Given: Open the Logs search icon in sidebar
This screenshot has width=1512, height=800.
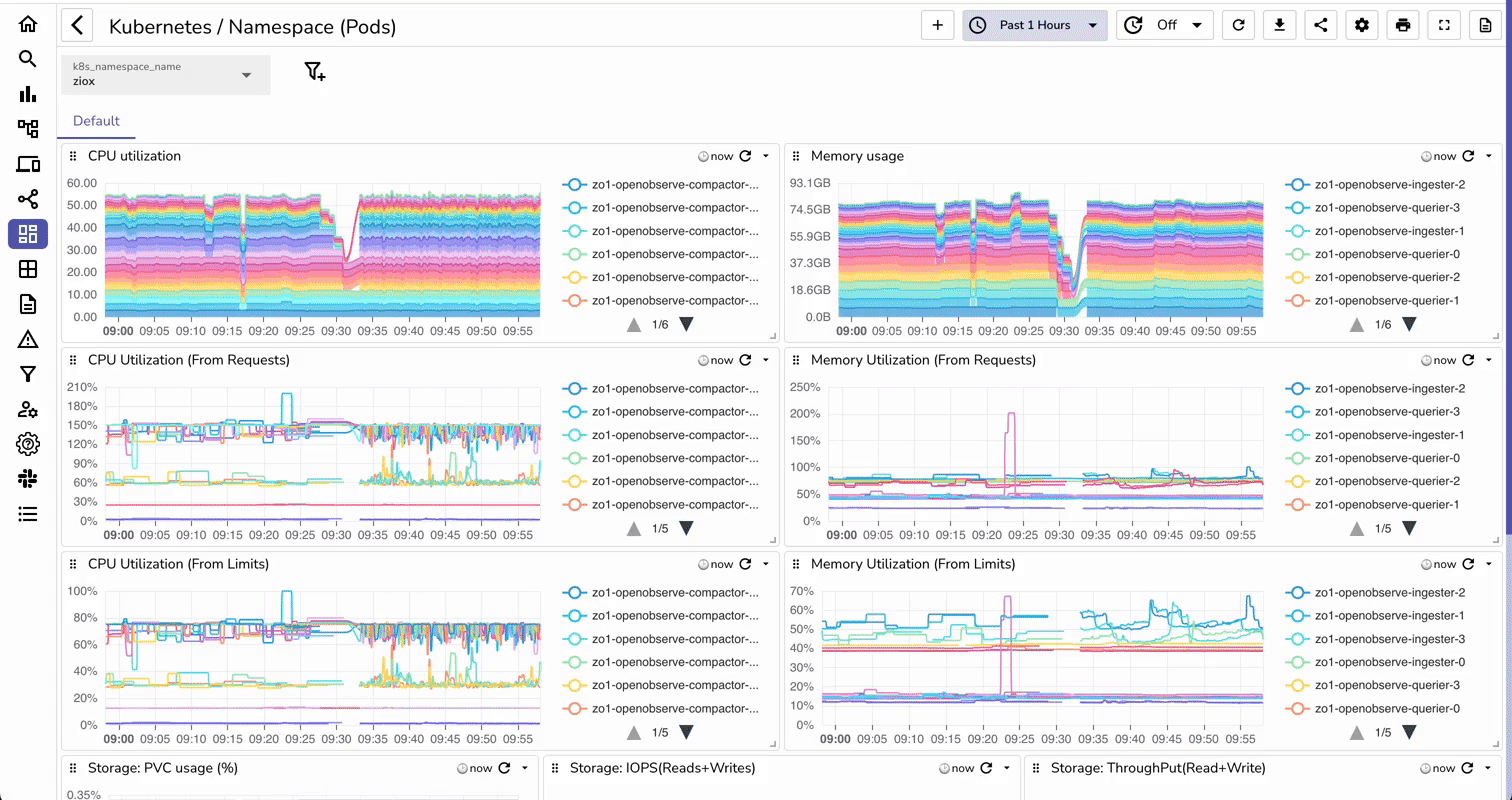Looking at the screenshot, I should point(27,58).
